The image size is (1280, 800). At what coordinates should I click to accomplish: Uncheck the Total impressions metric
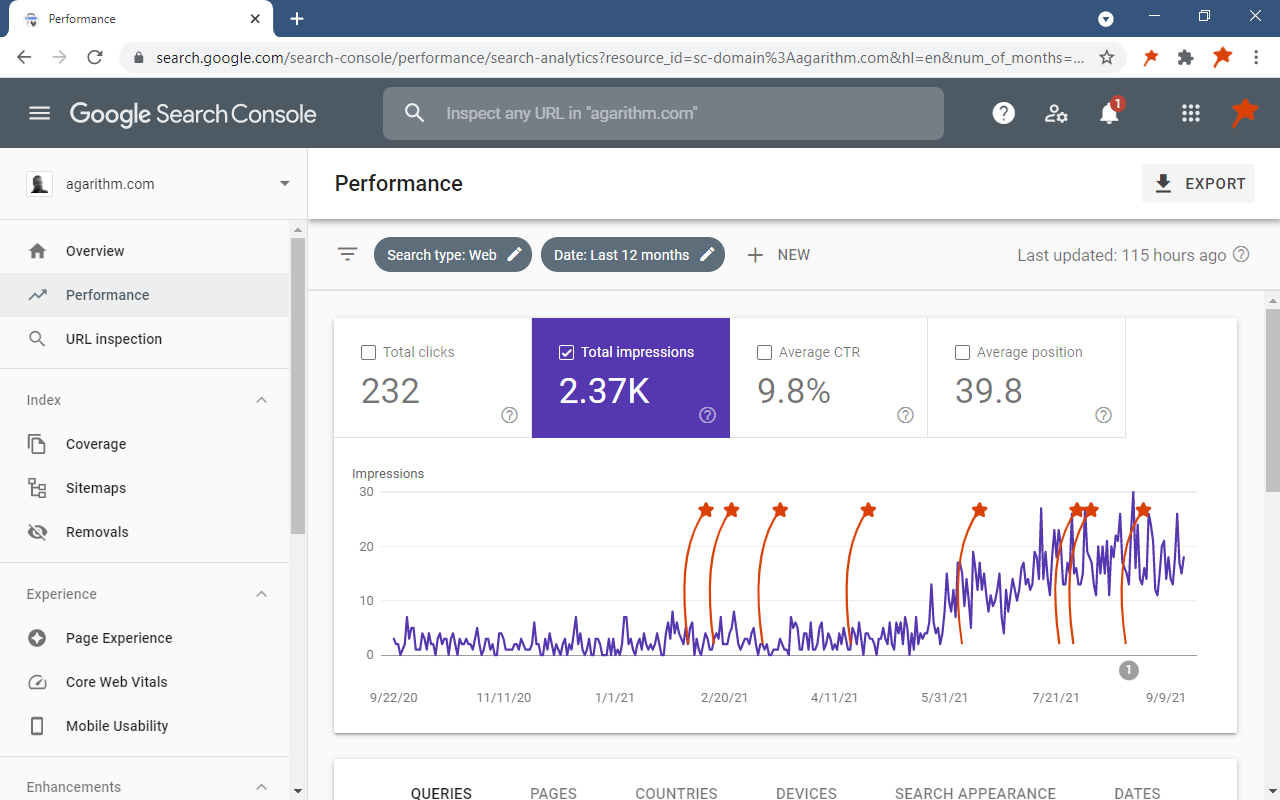567,352
